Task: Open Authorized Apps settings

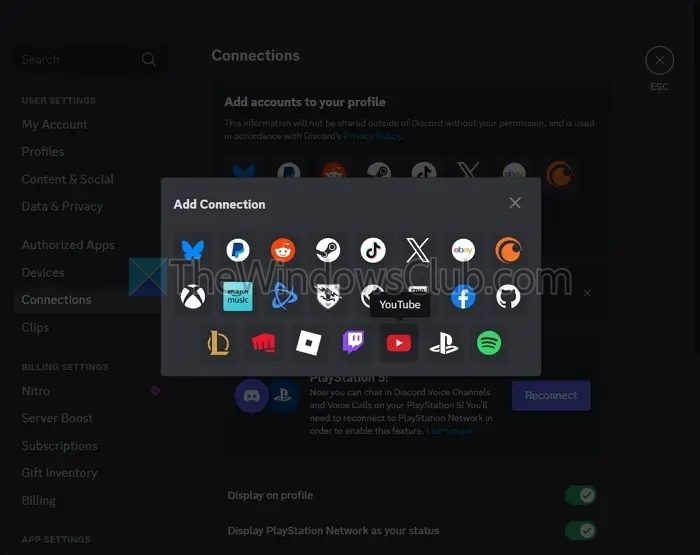Action: [68, 245]
